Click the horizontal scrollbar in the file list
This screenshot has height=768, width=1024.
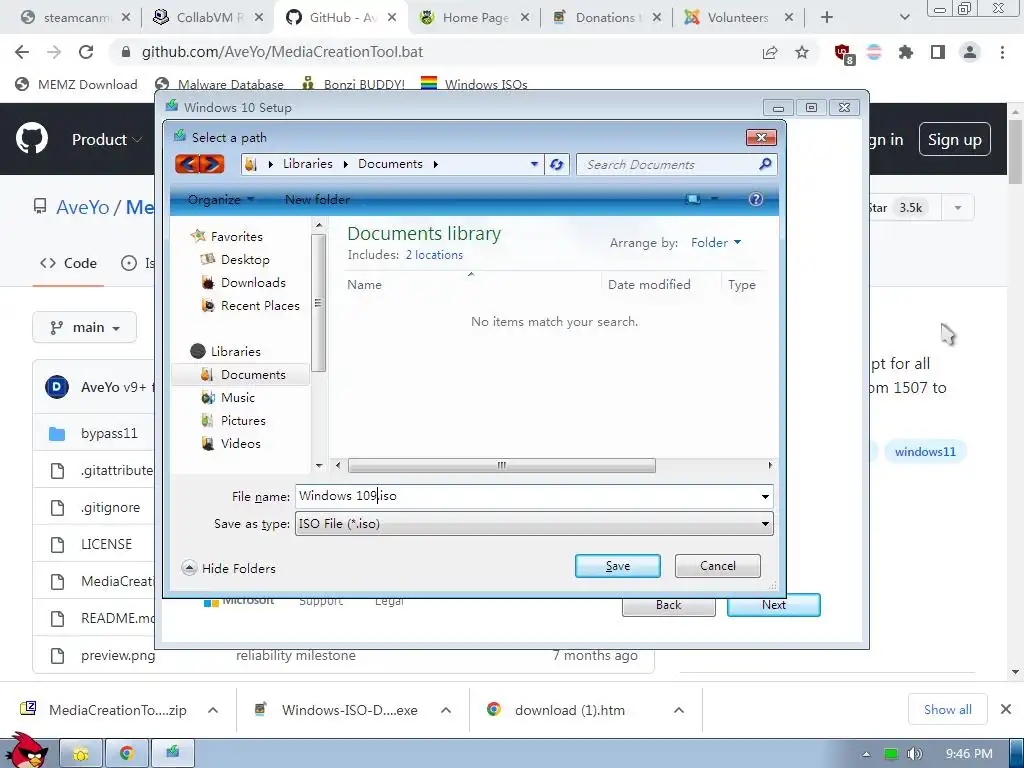pyautogui.click(x=502, y=466)
